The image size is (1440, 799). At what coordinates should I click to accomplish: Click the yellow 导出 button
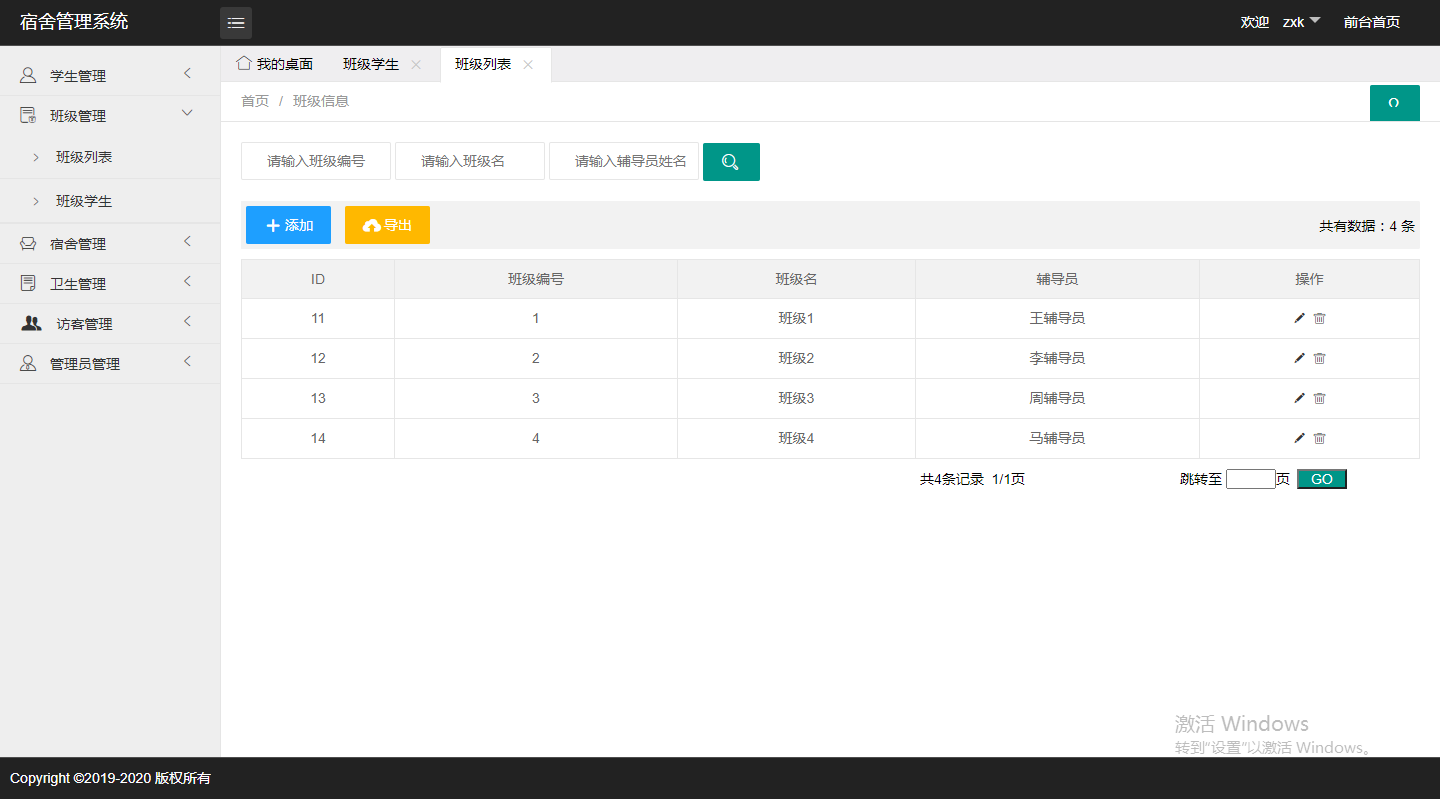click(387, 225)
